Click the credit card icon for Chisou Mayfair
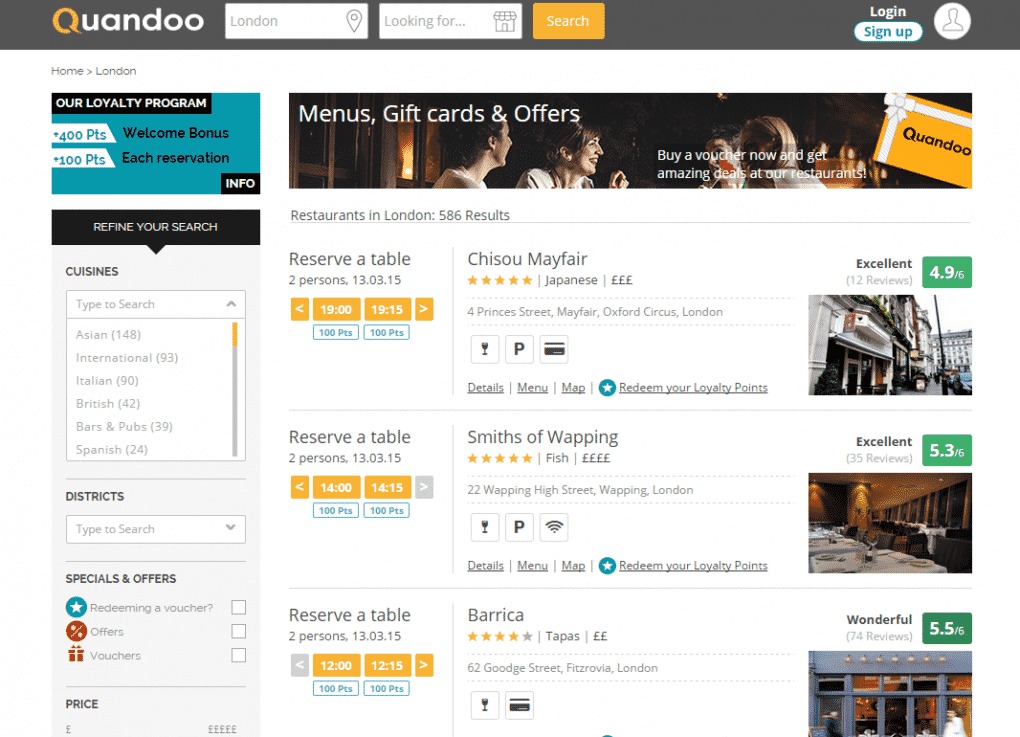This screenshot has width=1020, height=737. click(x=554, y=349)
